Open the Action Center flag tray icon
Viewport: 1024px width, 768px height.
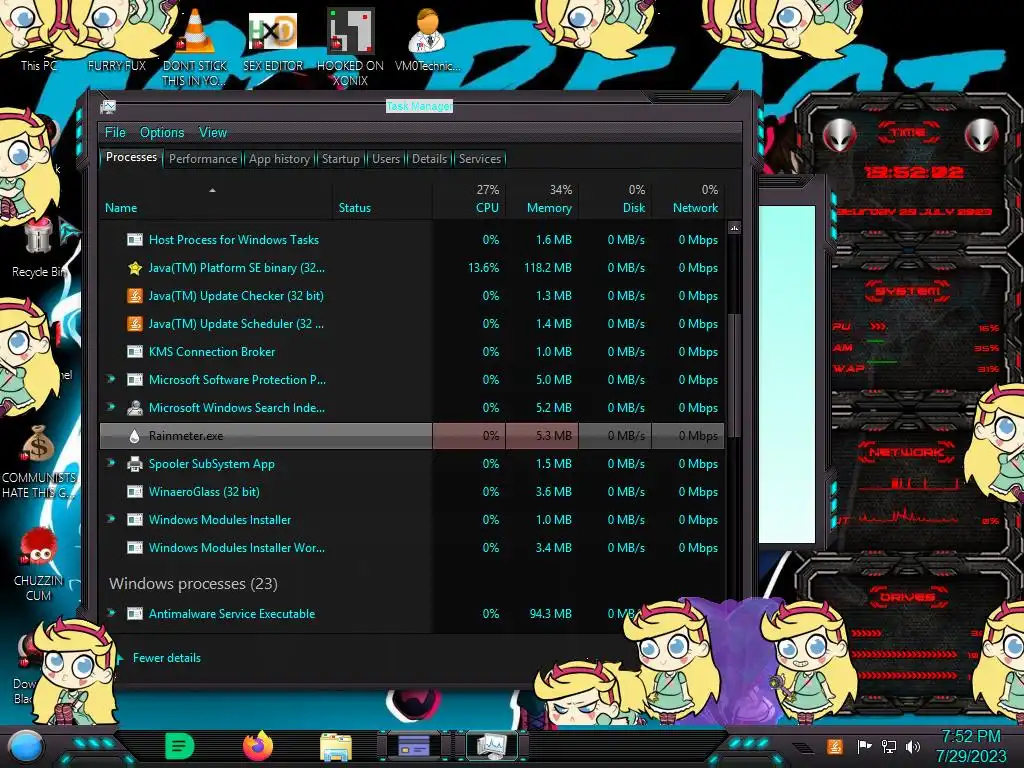pos(864,746)
